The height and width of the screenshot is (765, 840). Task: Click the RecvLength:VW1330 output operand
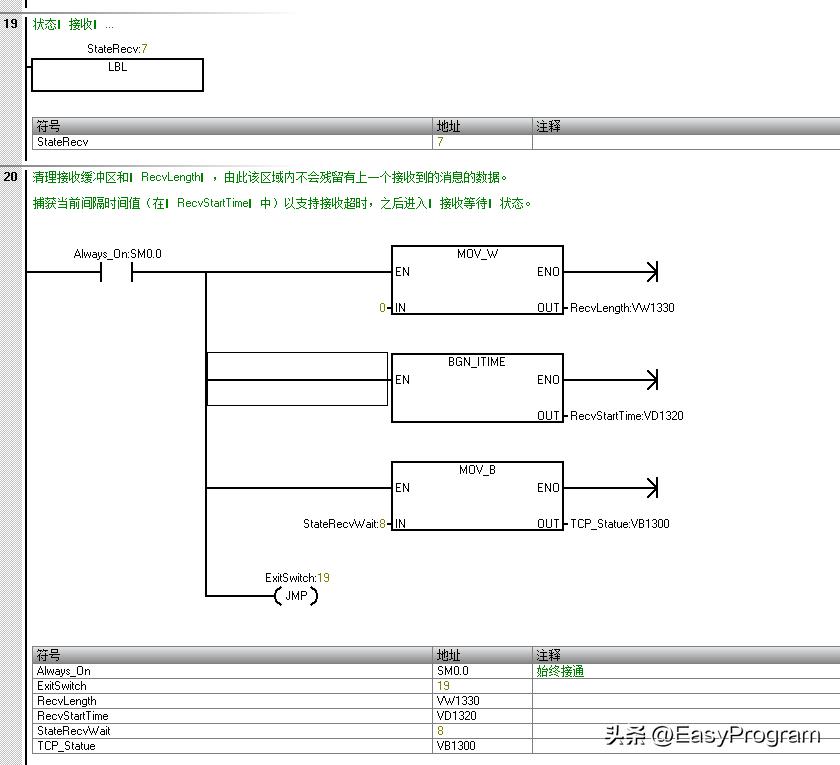pos(622,308)
